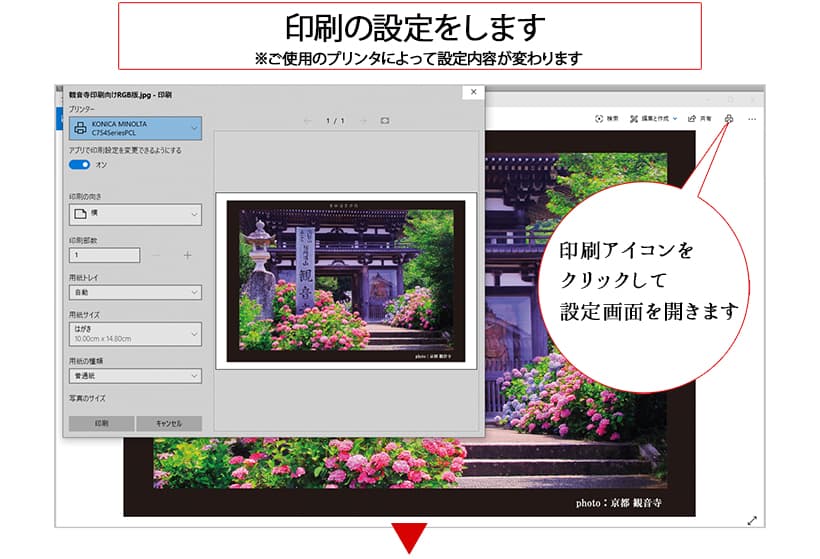The width and height of the screenshot is (820, 559).
Task: Decrease print copies with minus button
Action: tap(156, 255)
